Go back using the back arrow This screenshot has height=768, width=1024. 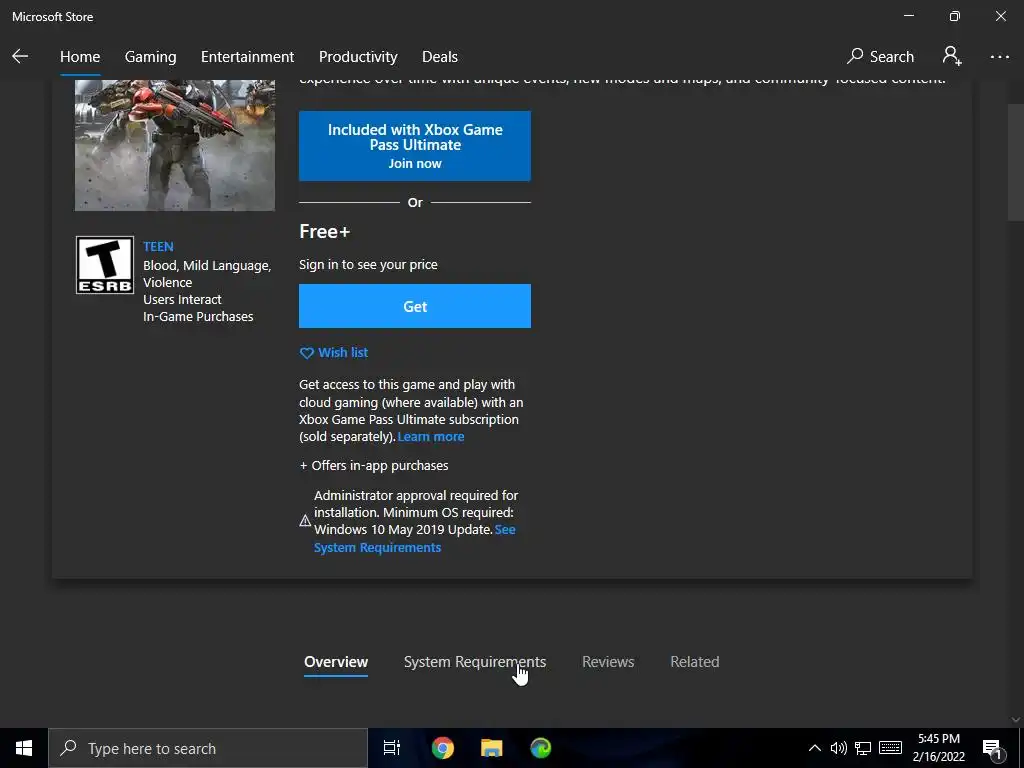[x=20, y=57]
